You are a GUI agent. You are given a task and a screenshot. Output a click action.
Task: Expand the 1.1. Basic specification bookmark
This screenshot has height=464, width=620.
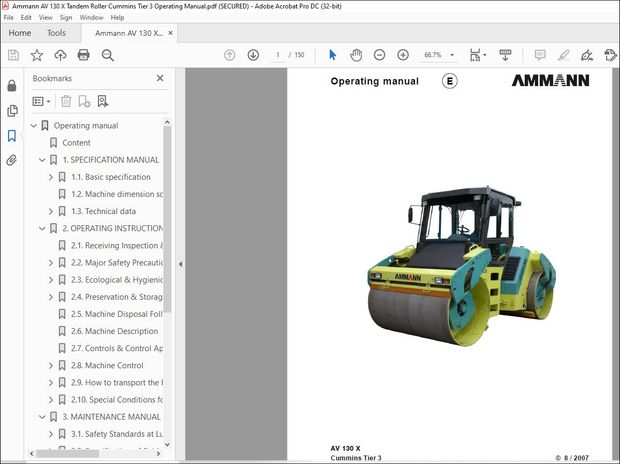[51, 177]
